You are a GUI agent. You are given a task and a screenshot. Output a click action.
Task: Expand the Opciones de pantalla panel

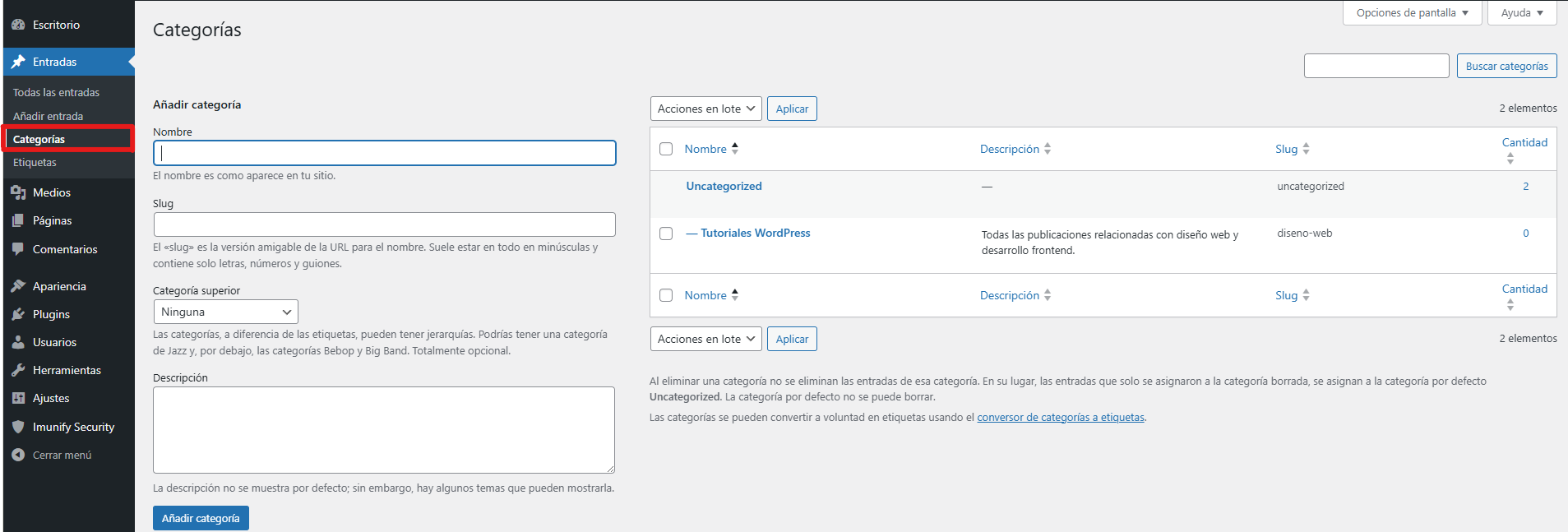coord(1412,13)
